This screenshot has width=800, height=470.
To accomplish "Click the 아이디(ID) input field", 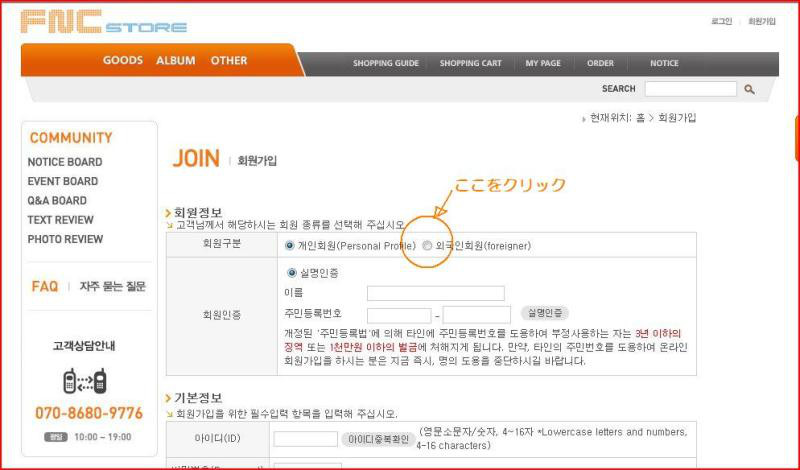I will pyautogui.click(x=305, y=439).
